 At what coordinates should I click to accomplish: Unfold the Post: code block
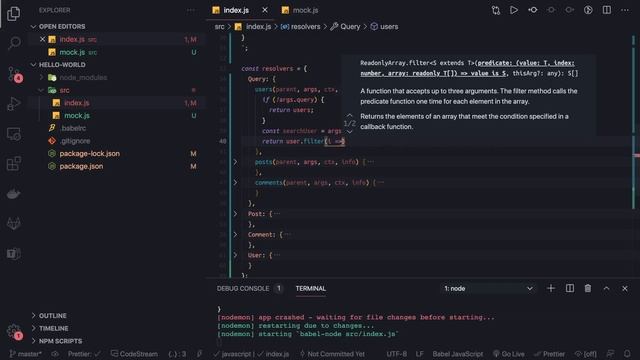pos(235,213)
